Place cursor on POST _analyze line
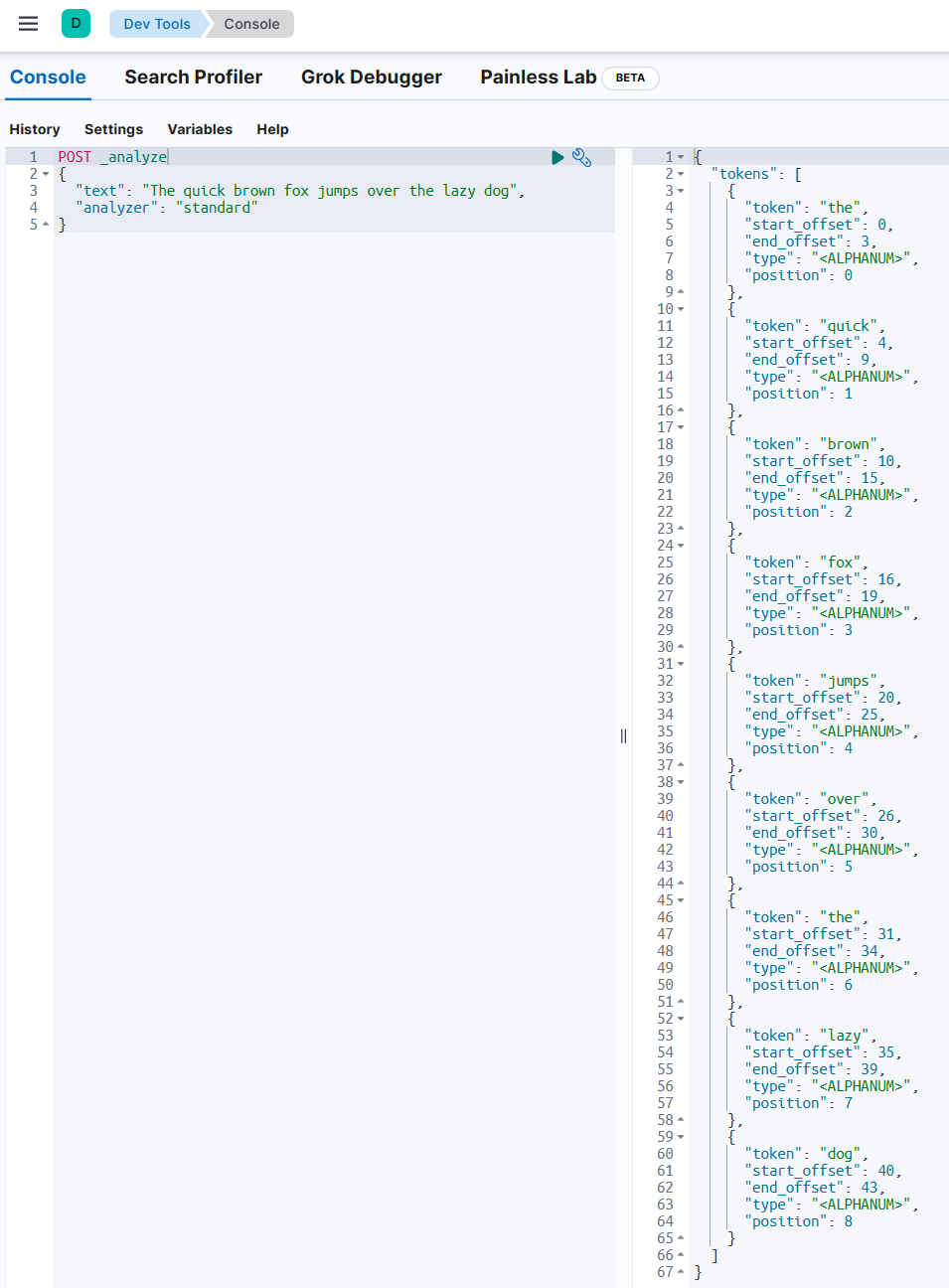Screen dimensions: 949x1288 pyautogui.click(x=112, y=157)
